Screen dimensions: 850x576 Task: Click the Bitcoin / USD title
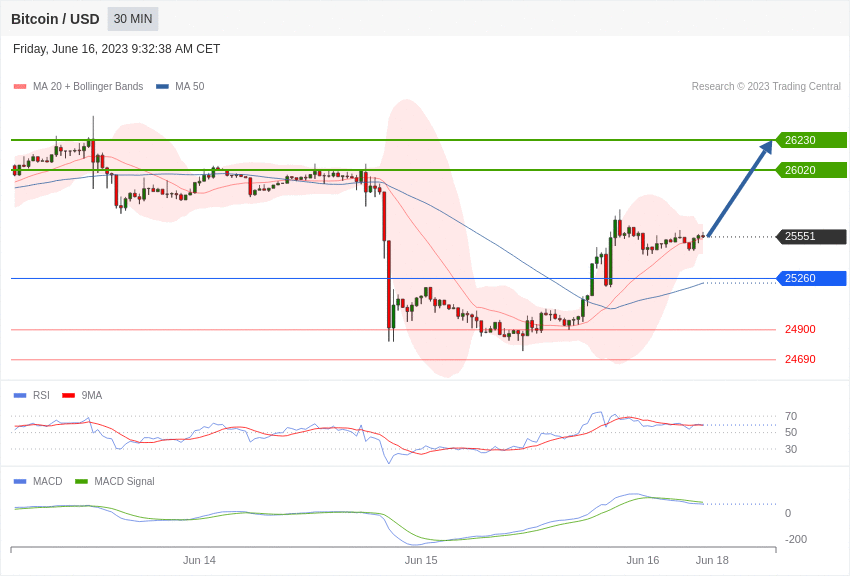pos(55,19)
